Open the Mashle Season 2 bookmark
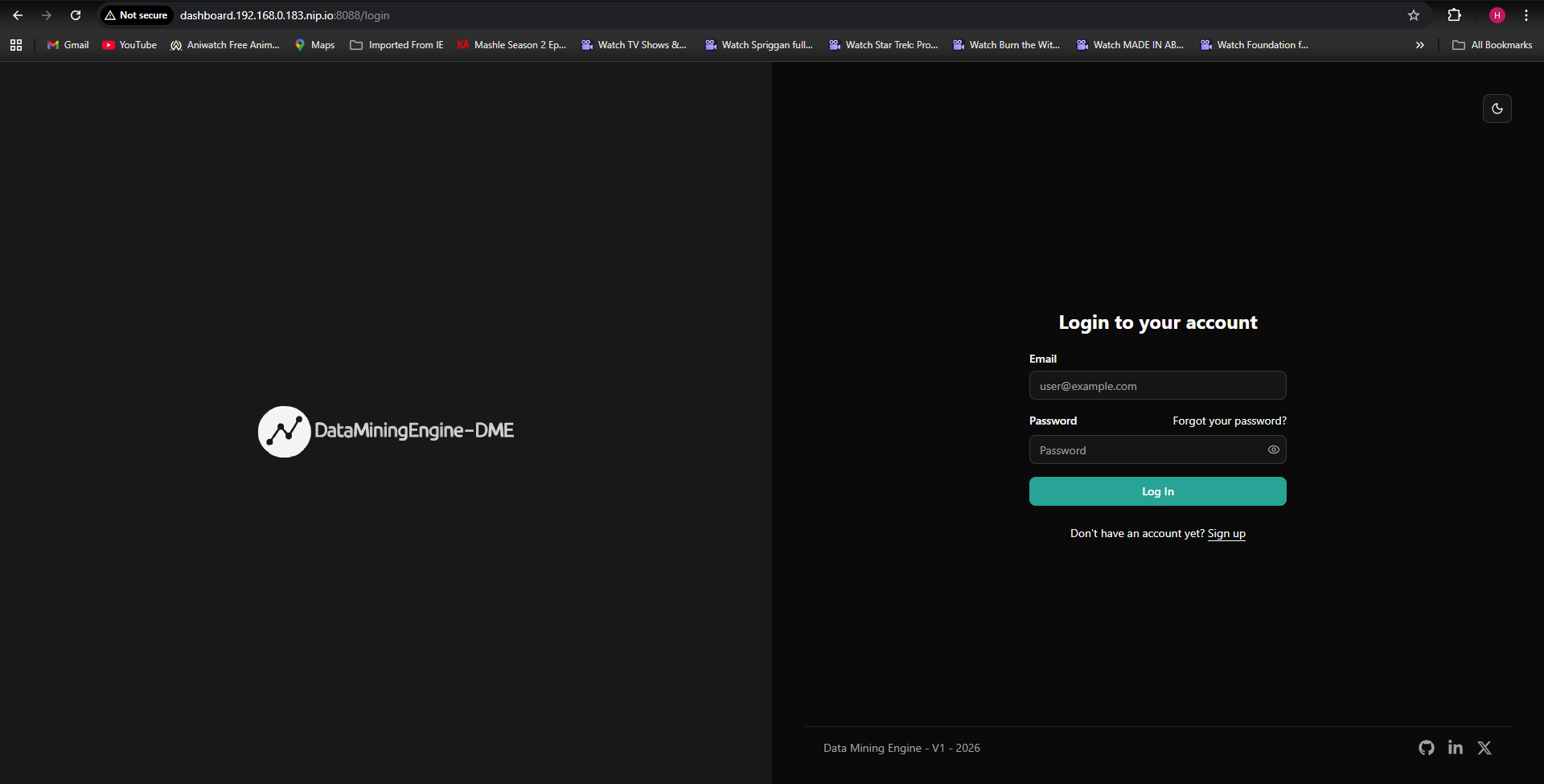Image resolution: width=1544 pixels, height=784 pixels. [x=511, y=45]
